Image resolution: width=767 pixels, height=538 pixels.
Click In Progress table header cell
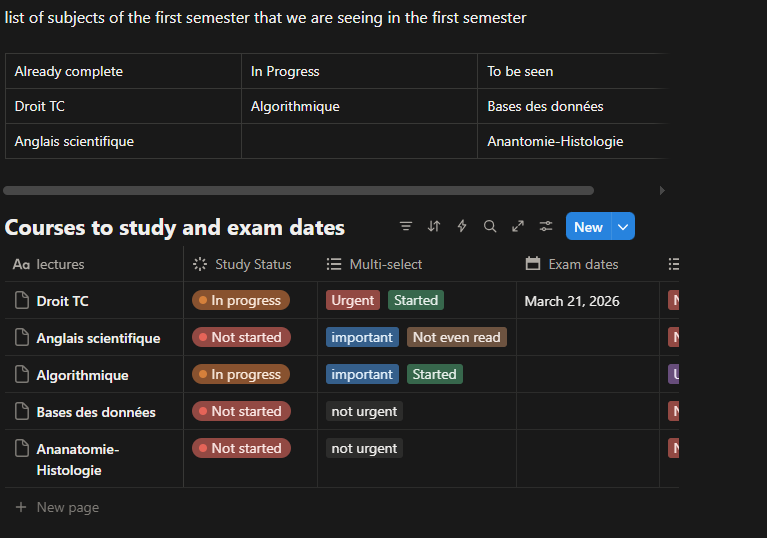click(x=360, y=71)
